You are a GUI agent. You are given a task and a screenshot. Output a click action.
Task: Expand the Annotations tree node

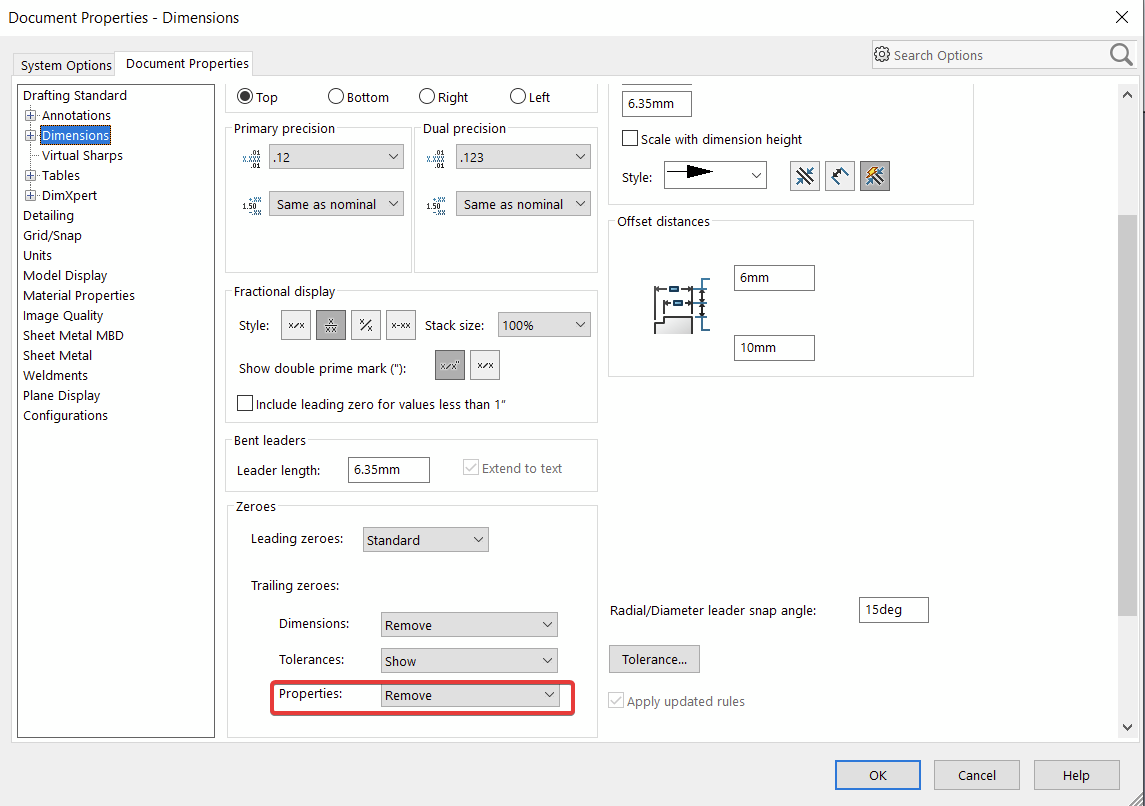click(x=31, y=115)
